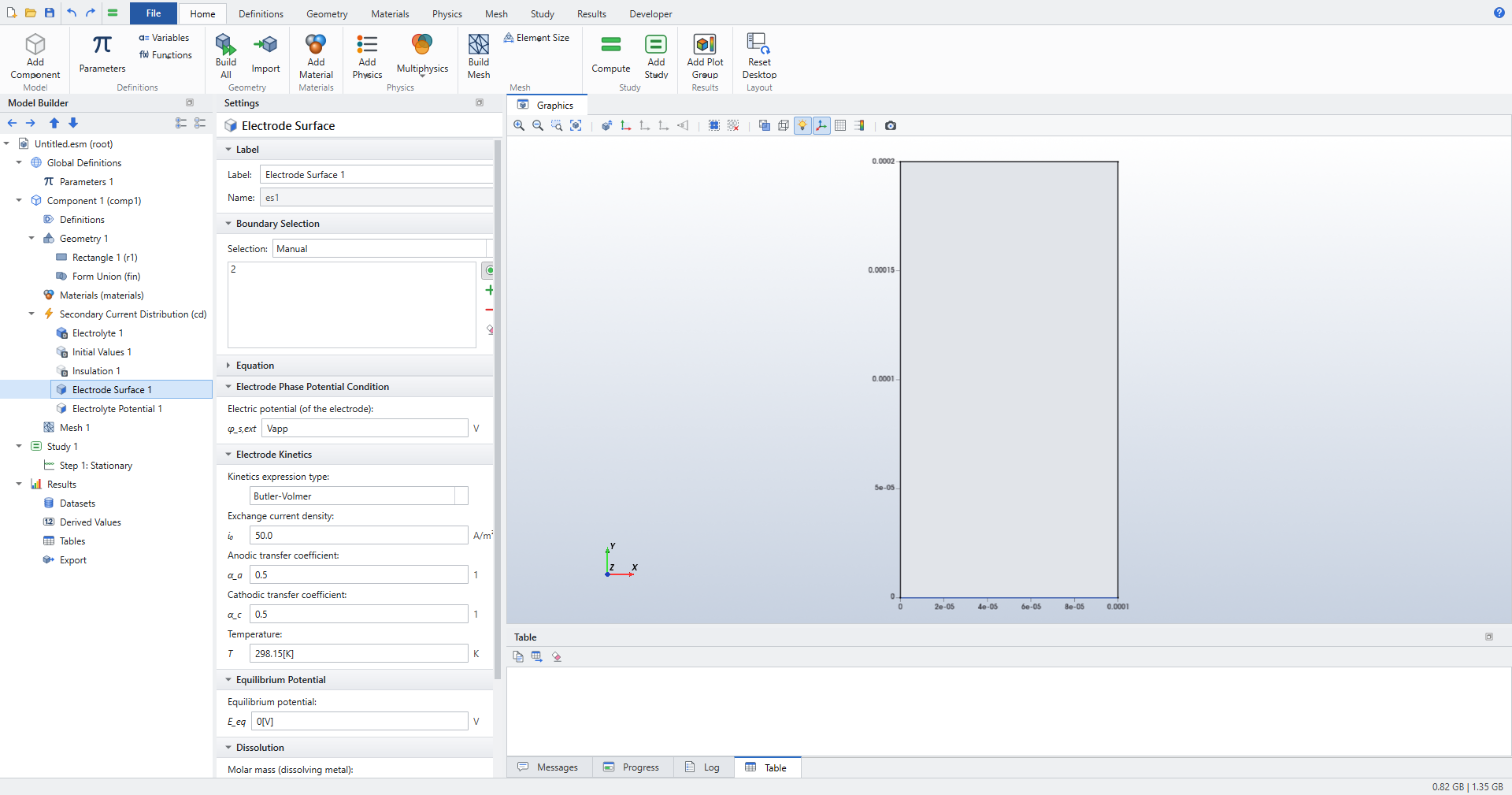The height and width of the screenshot is (795, 1512).
Task: Open the Kinetics expression type Butler-Volmer dropdown
Action: [359, 496]
